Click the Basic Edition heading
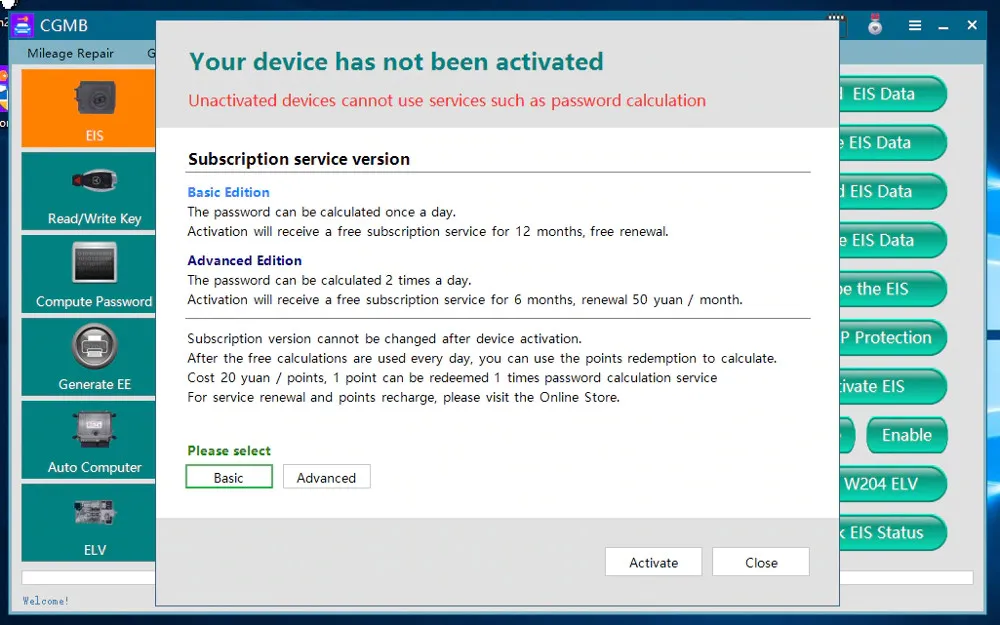Image resolution: width=1000 pixels, height=625 pixels. [x=228, y=192]
